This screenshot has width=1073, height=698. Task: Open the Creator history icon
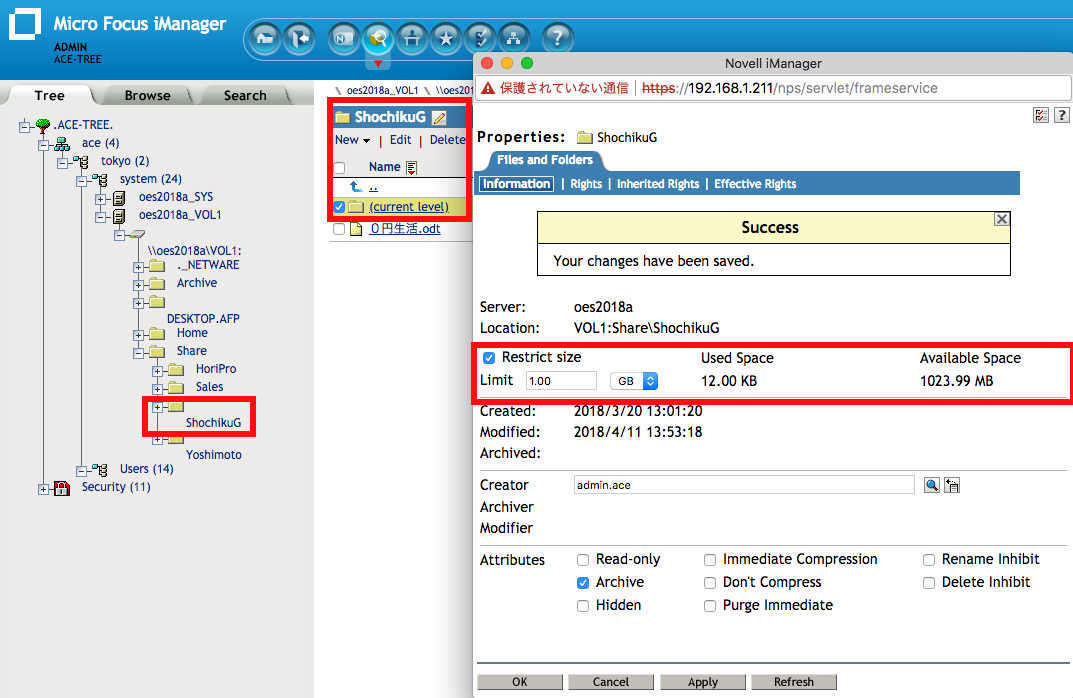[952, 485]
